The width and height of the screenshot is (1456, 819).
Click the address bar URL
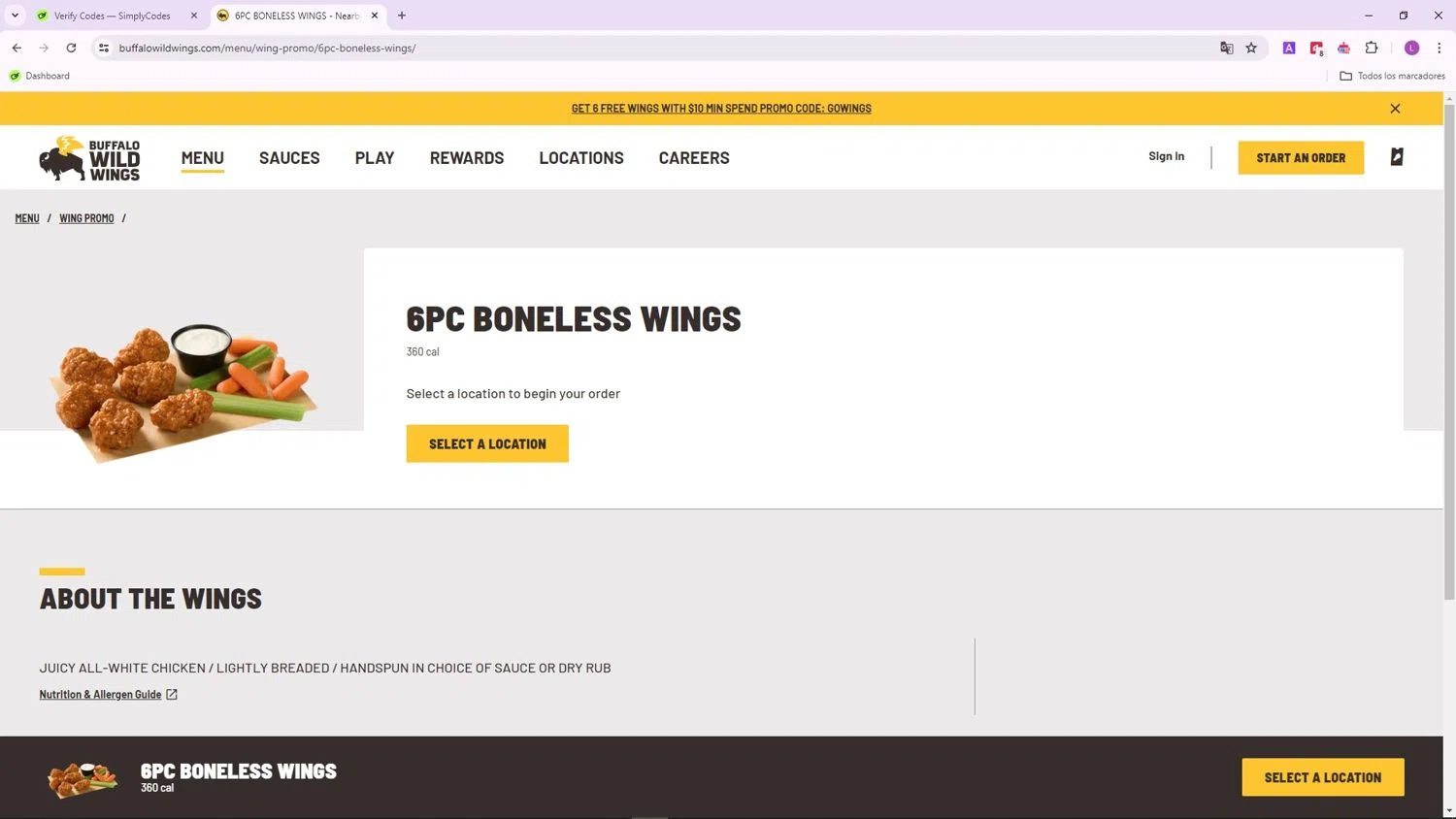pos(267,48)
